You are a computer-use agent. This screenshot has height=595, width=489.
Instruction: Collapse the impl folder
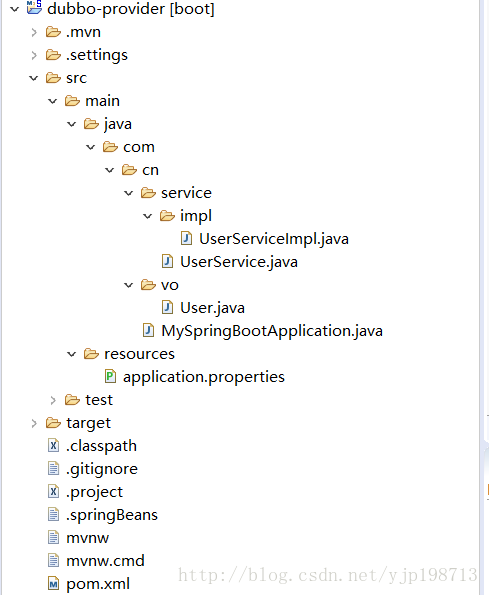(148, 216)
